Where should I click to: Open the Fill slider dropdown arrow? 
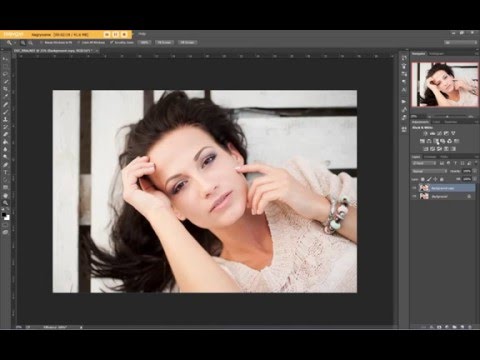[x=475, y=179]
